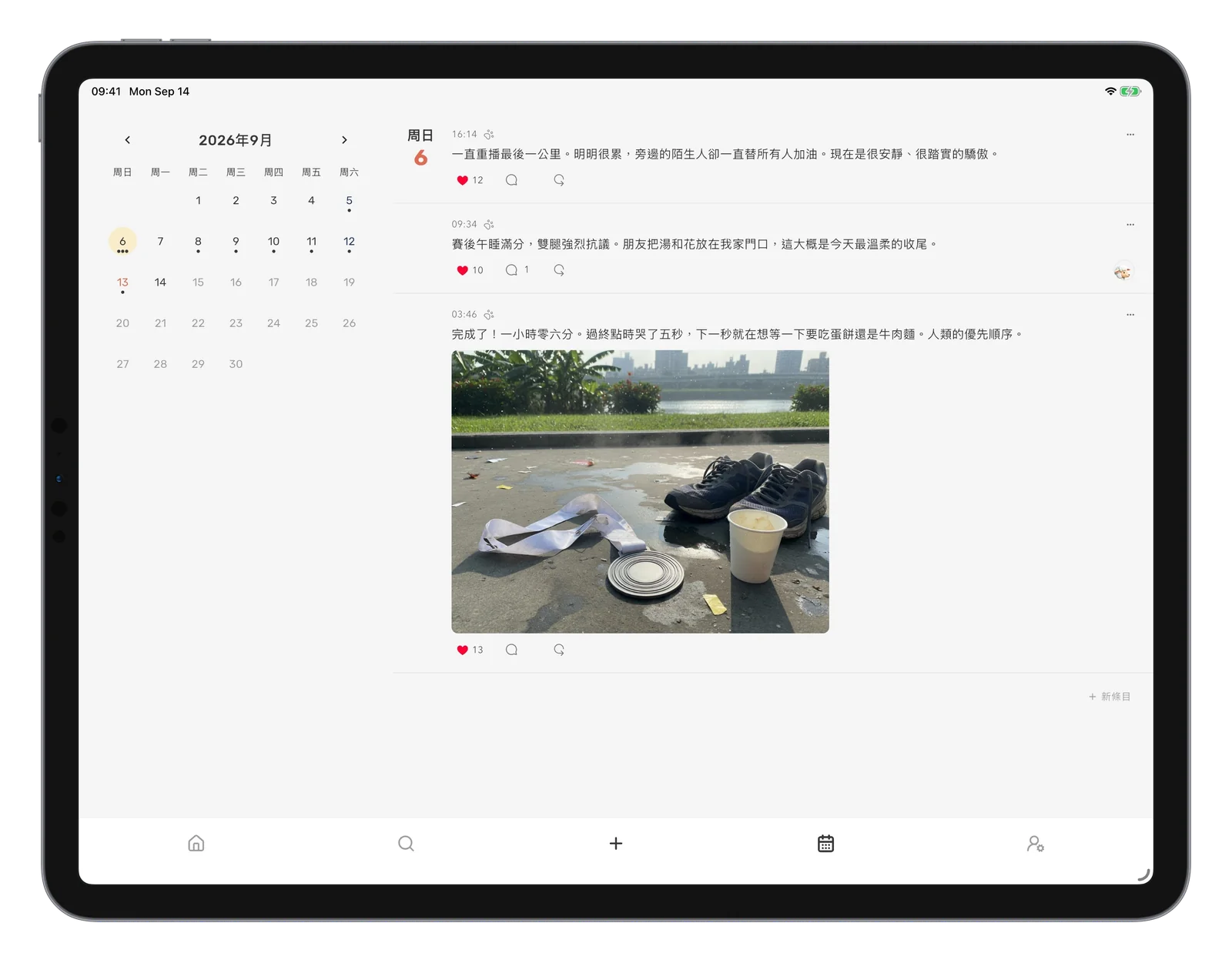Image resolution: width=1232 pixels, height=963 pixels.
Task: Comment on the 03:46 photo entry
Action: point(511,650)
